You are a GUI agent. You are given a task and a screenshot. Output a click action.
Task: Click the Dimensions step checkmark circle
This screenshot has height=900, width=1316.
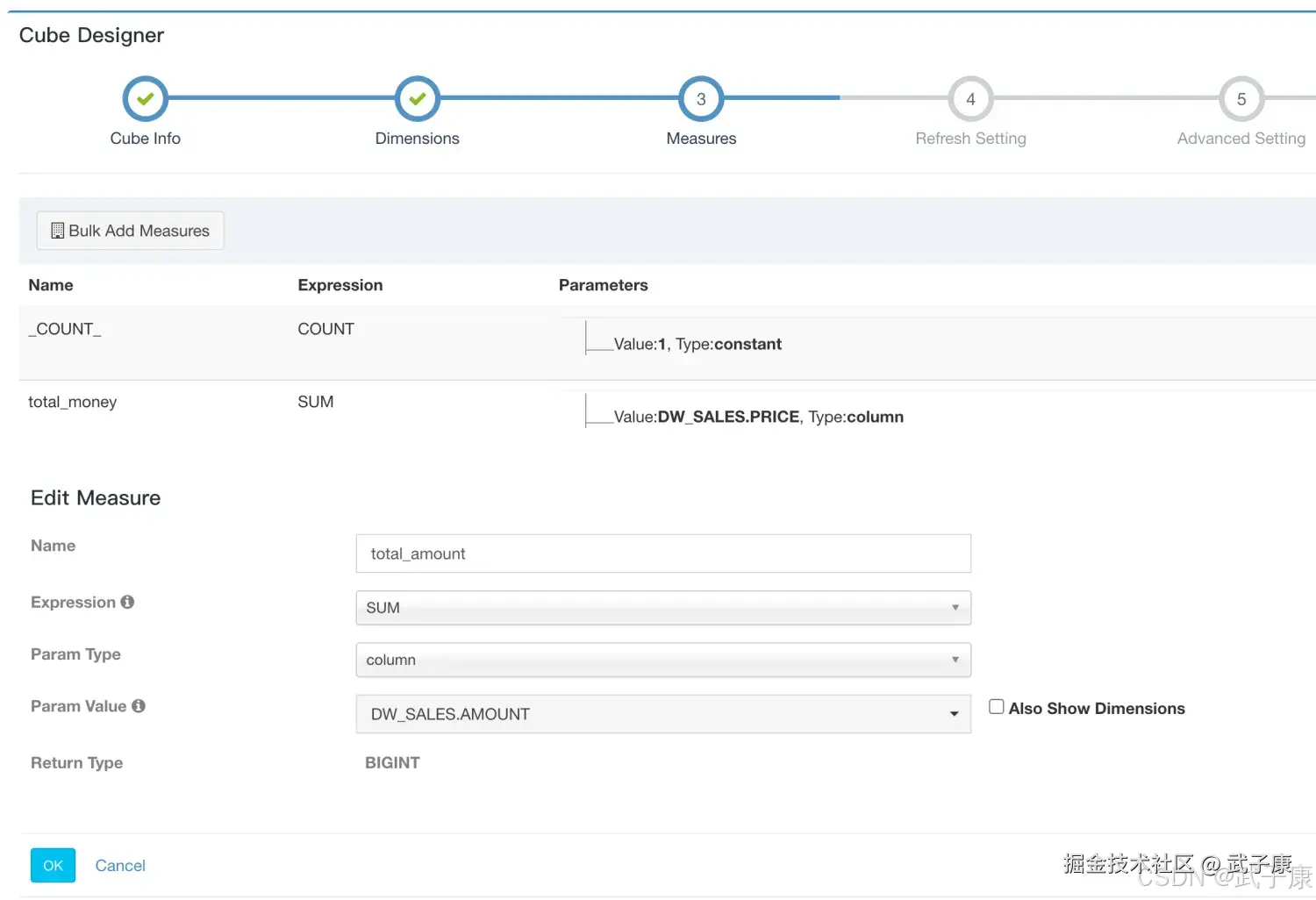[417, 99]
